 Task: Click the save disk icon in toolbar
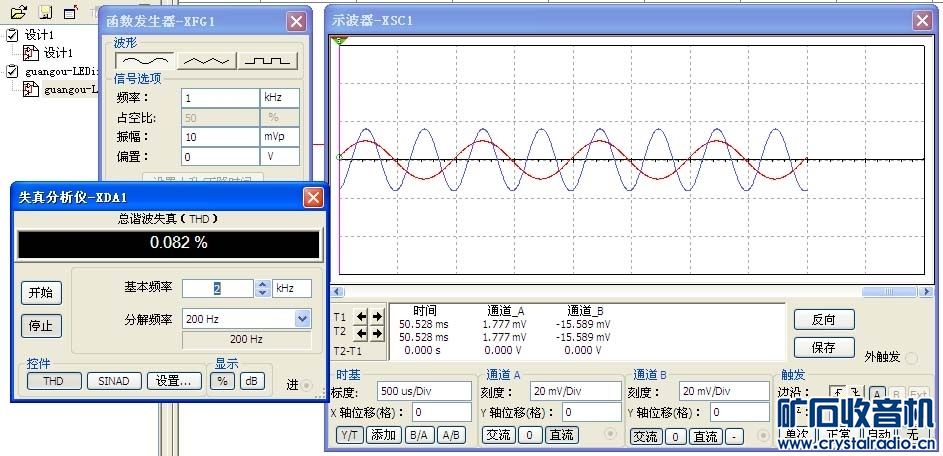click(x=44, y=13)
